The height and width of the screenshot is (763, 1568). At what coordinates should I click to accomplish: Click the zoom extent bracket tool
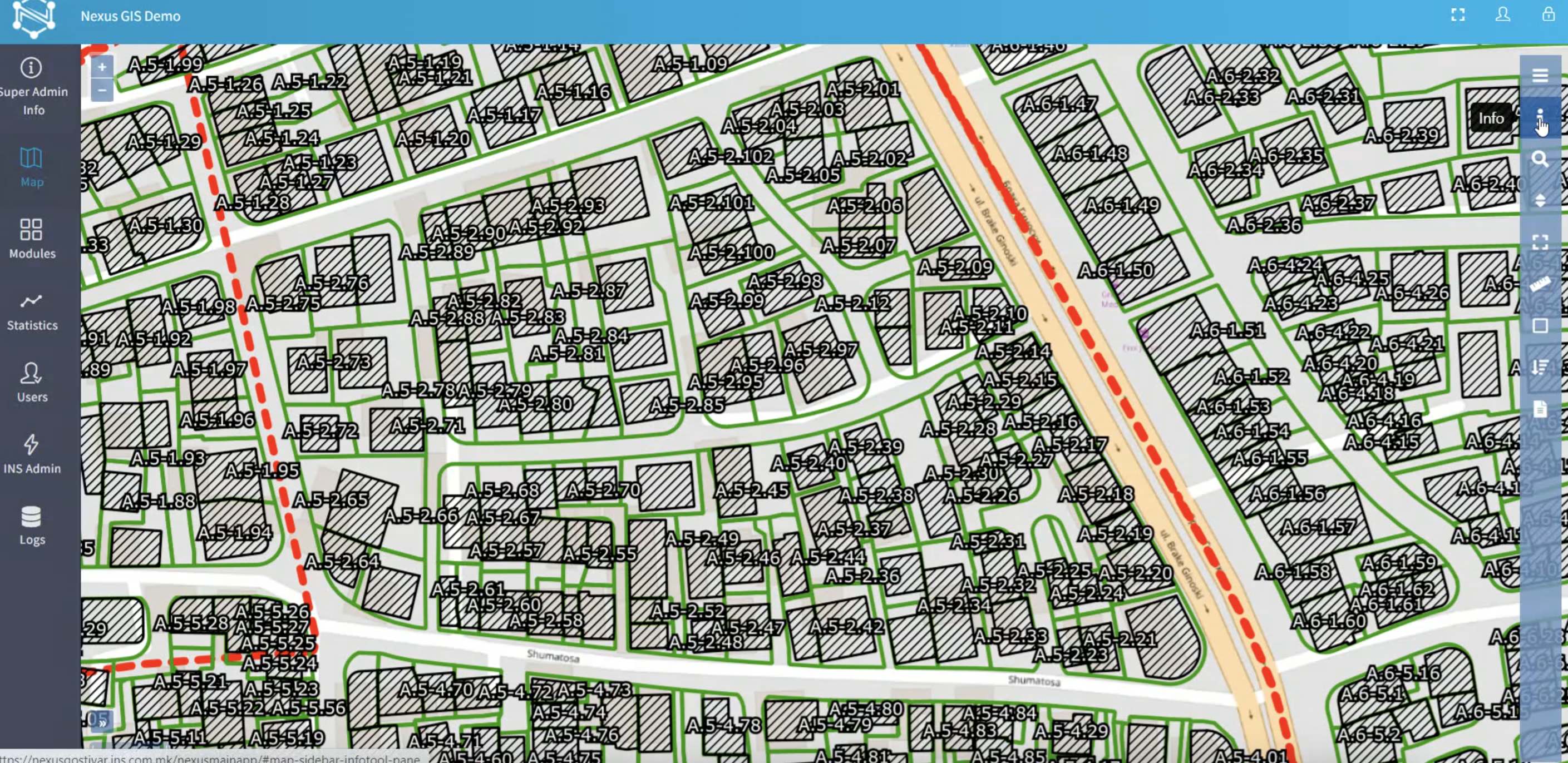coord(1540,242)
